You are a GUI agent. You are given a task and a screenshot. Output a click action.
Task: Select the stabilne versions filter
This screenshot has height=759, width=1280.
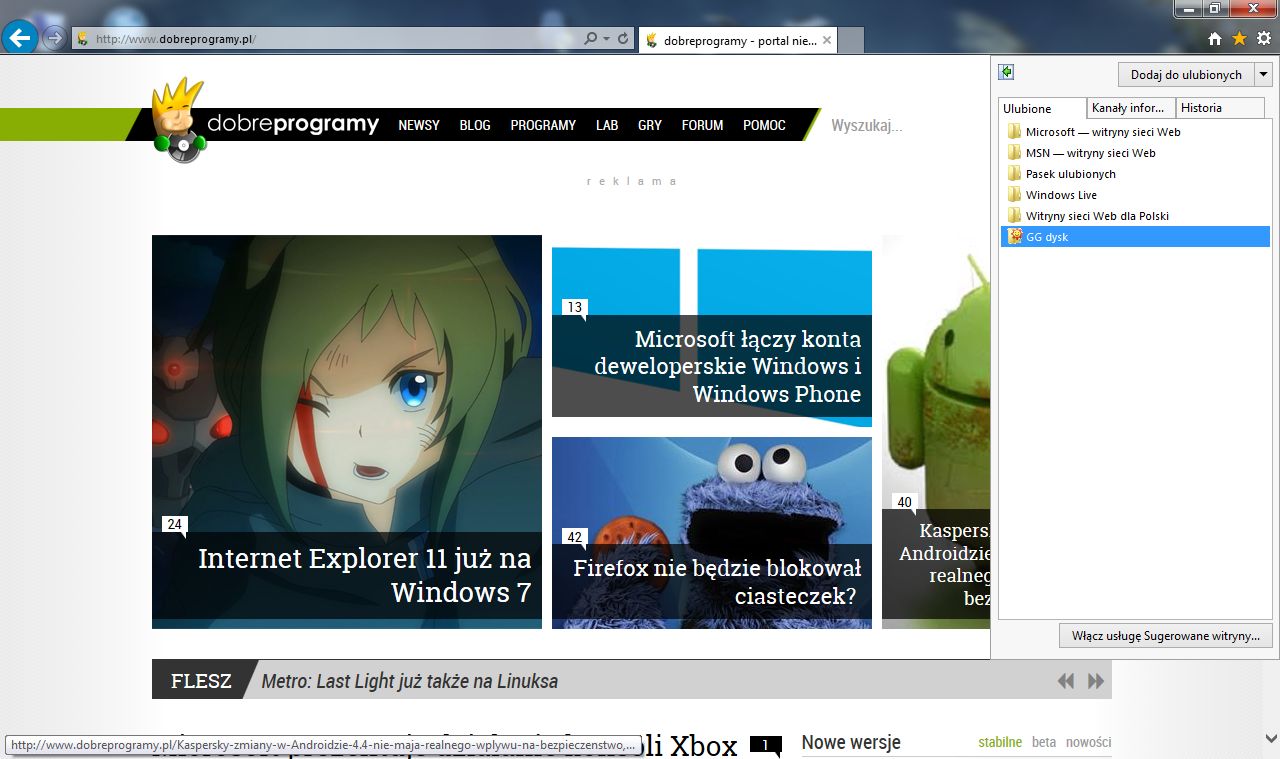pyautogui.click(x=1000, y=742)
